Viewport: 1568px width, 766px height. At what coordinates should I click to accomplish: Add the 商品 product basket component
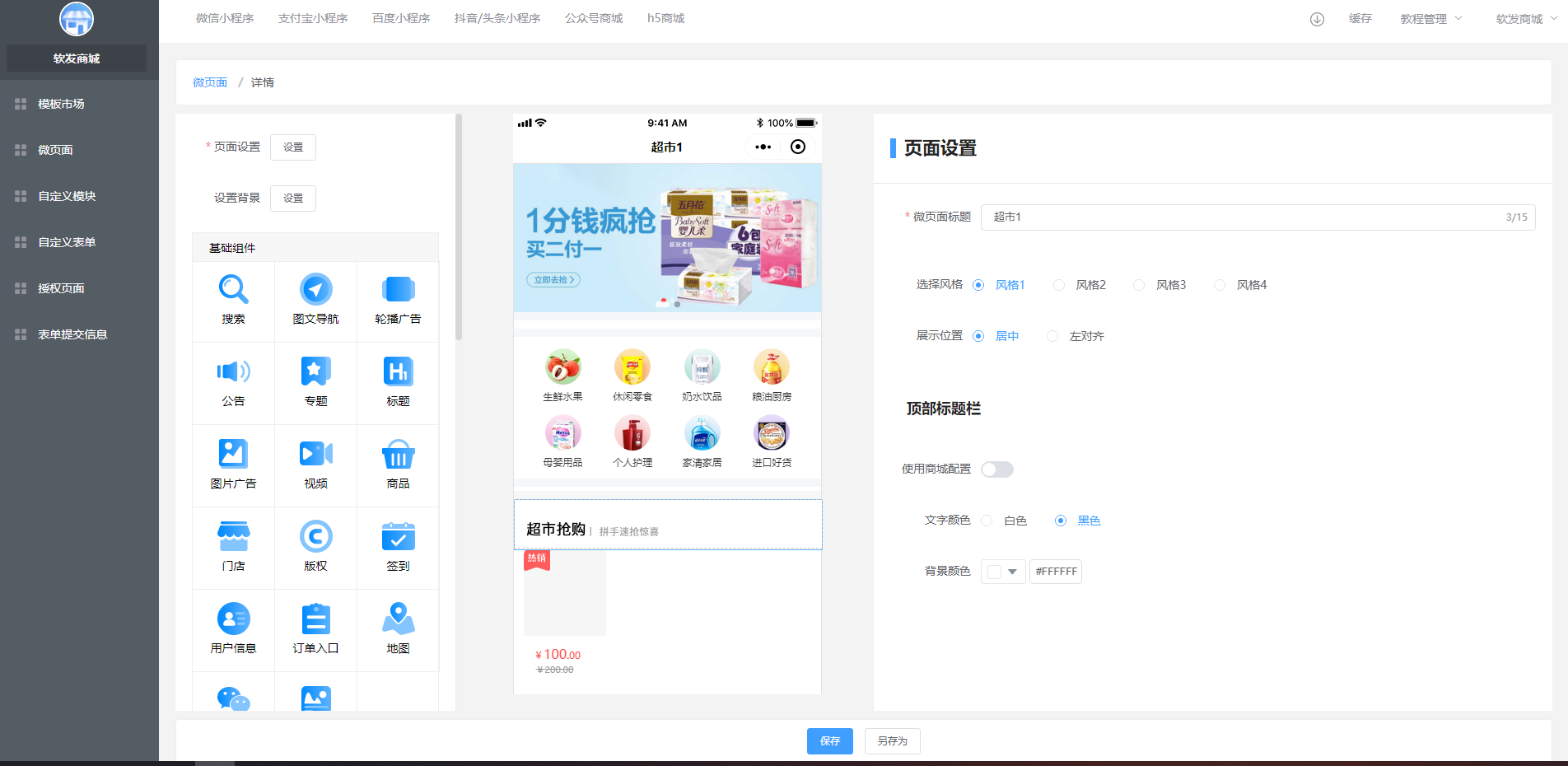click(398, 455)
